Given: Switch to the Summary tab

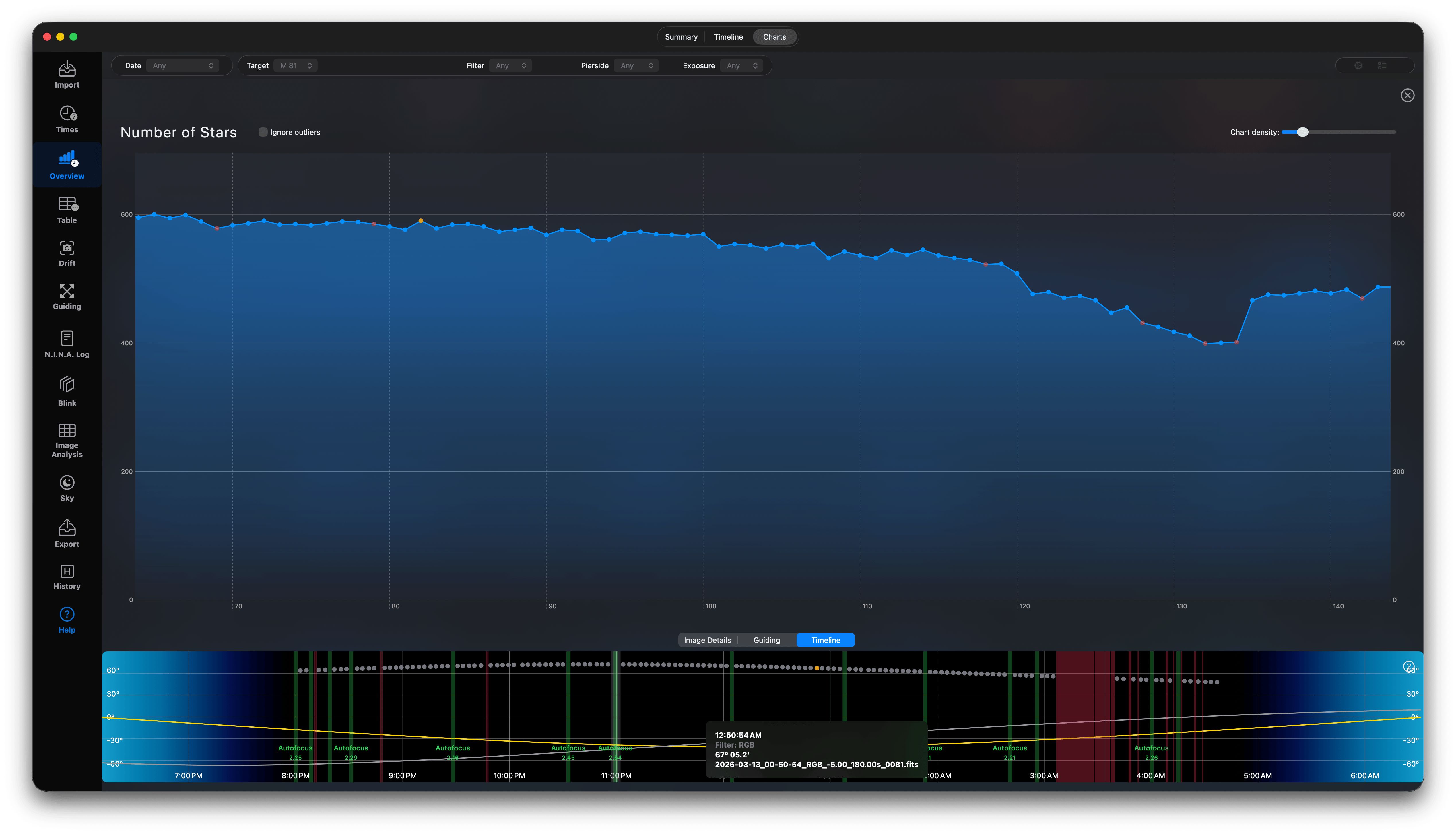Looking at the screenshot, I should point(681,37).
